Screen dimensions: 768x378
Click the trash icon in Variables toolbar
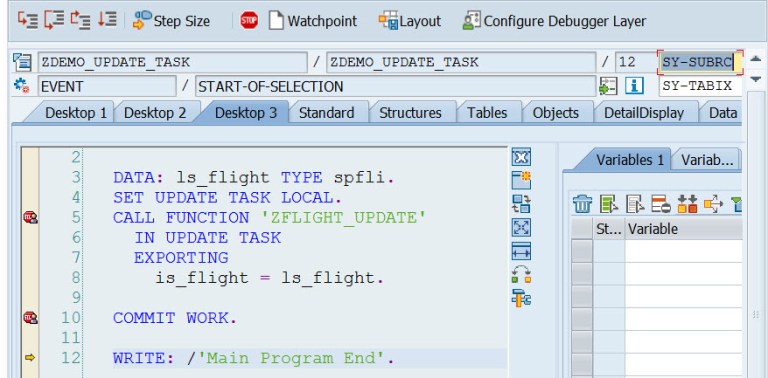click(582, 204)
